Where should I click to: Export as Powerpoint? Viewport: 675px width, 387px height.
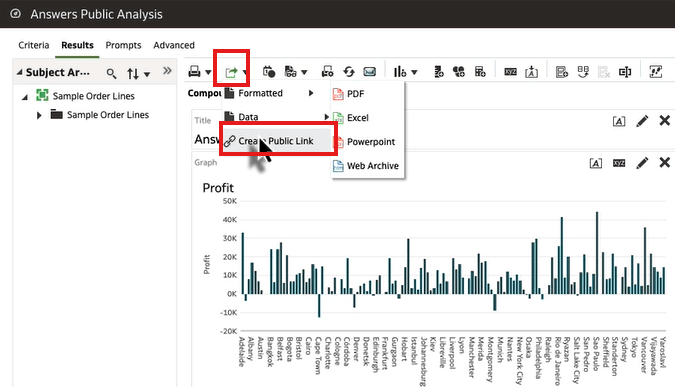pos(368,142)
